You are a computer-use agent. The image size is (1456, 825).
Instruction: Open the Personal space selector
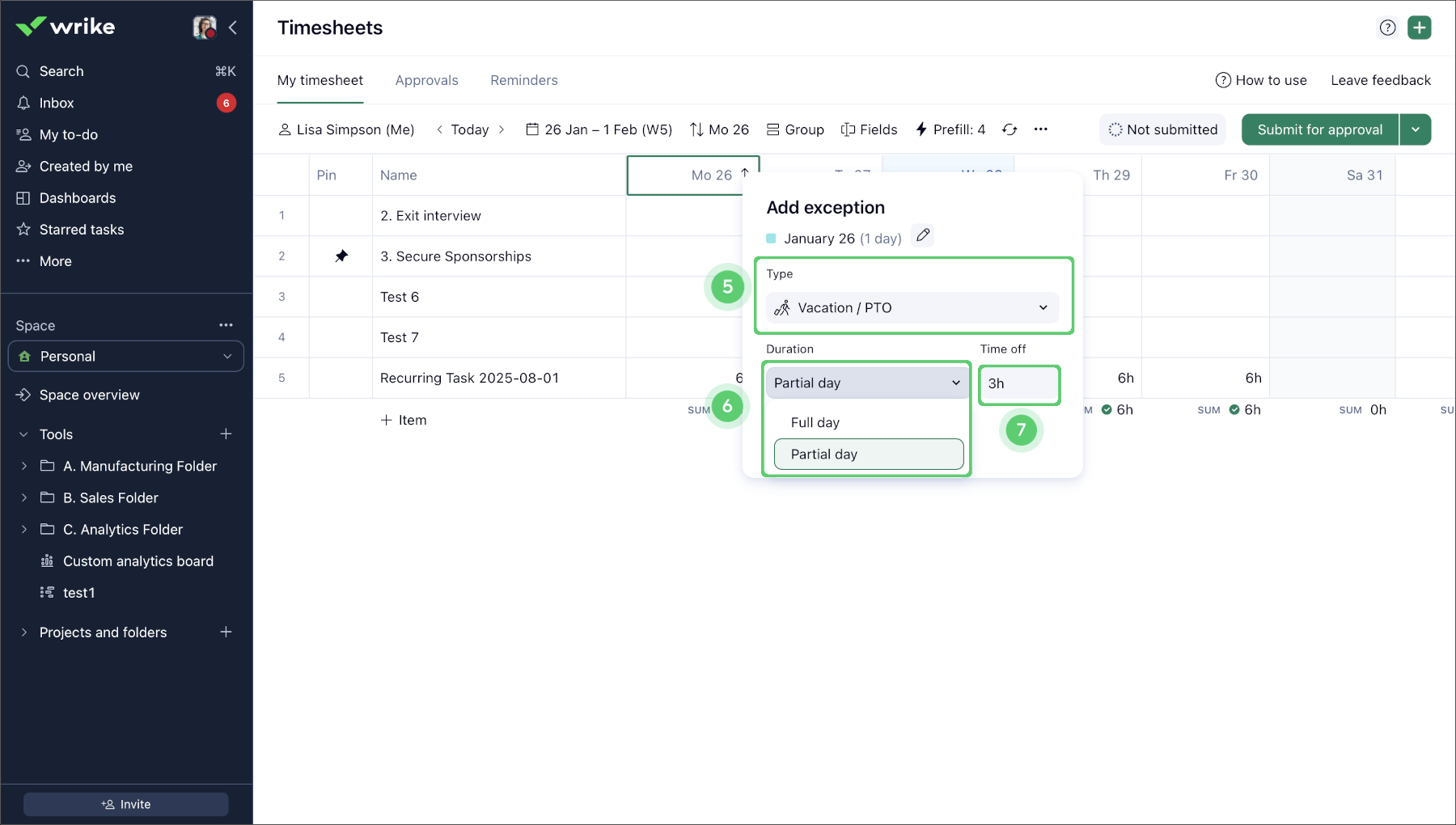[126, 357]
